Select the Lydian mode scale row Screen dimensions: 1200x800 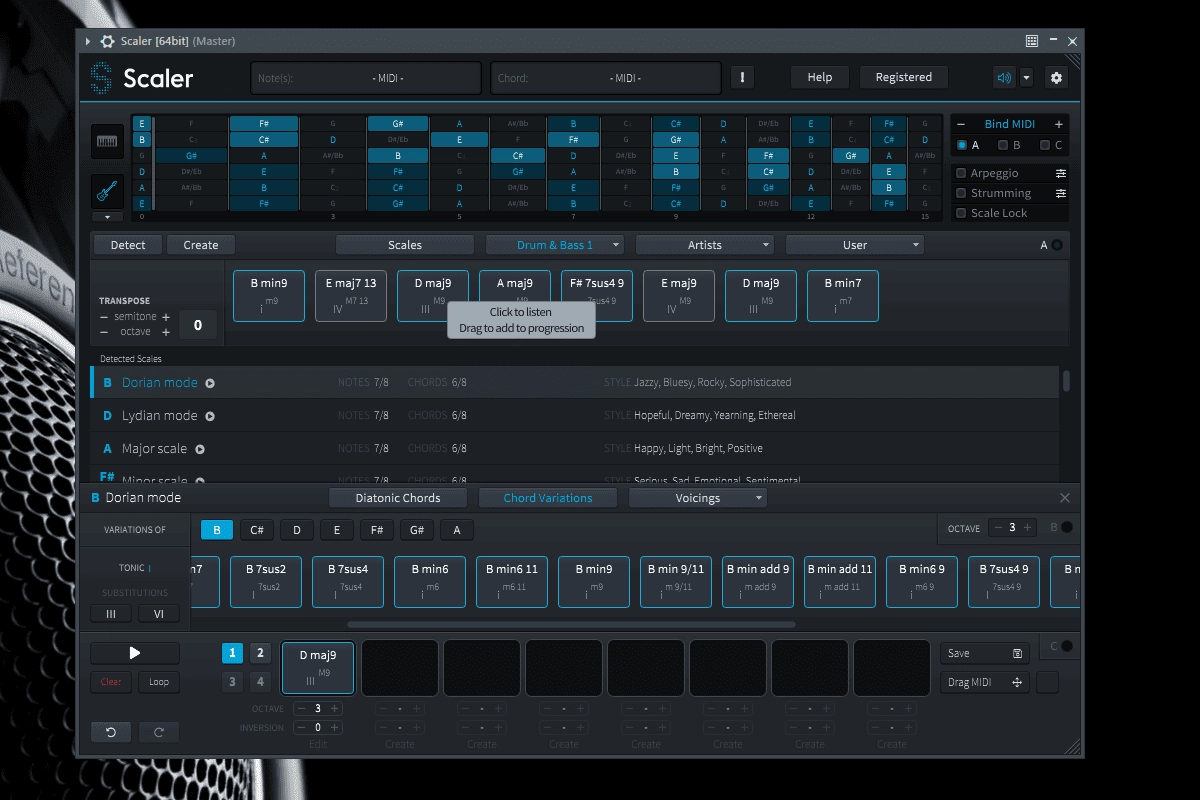click(574, 416)
